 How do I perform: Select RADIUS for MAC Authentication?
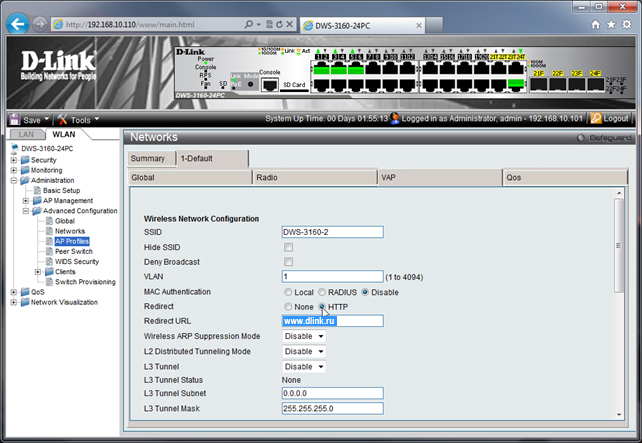(x=322, y=291)
